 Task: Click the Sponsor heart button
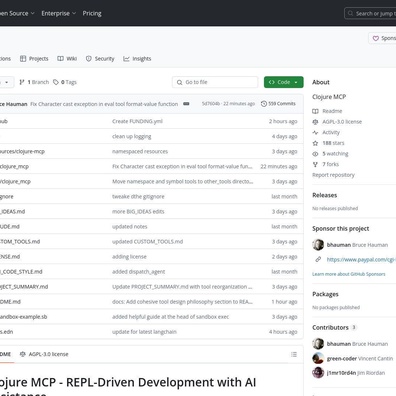click(382, 38)
